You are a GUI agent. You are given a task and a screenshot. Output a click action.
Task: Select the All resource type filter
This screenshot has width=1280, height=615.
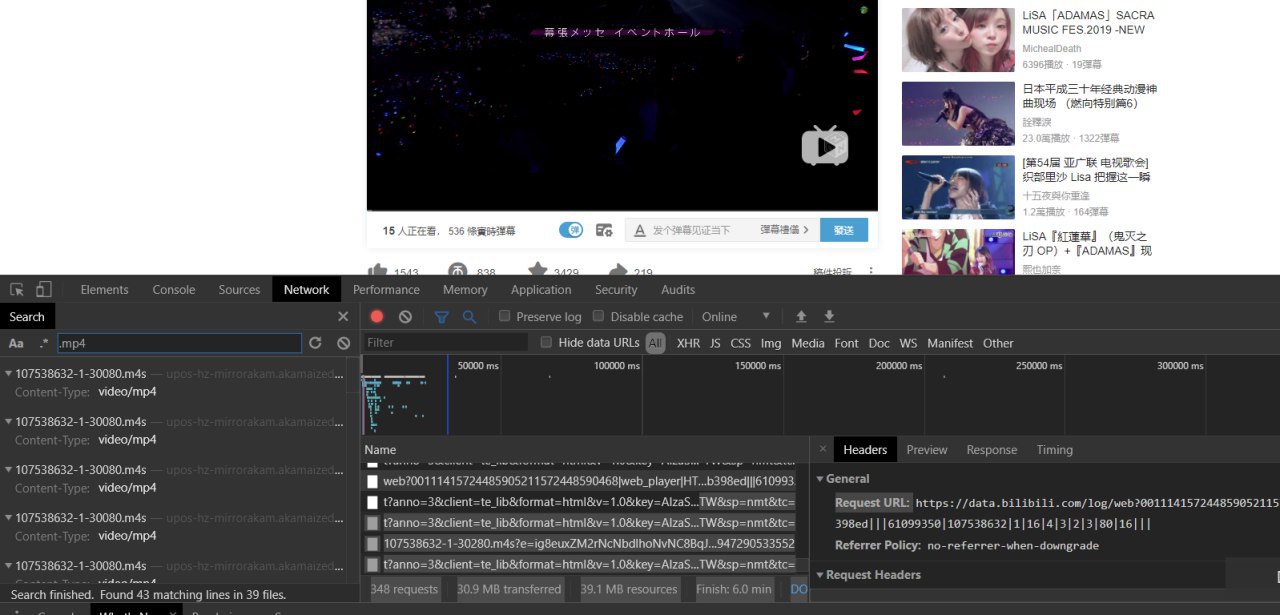click(x=655, y=343)
